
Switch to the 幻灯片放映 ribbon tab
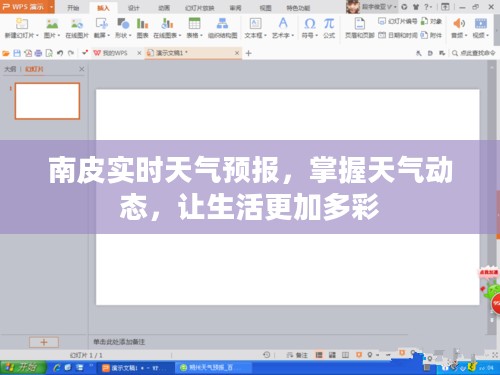(x=200, y=8)
